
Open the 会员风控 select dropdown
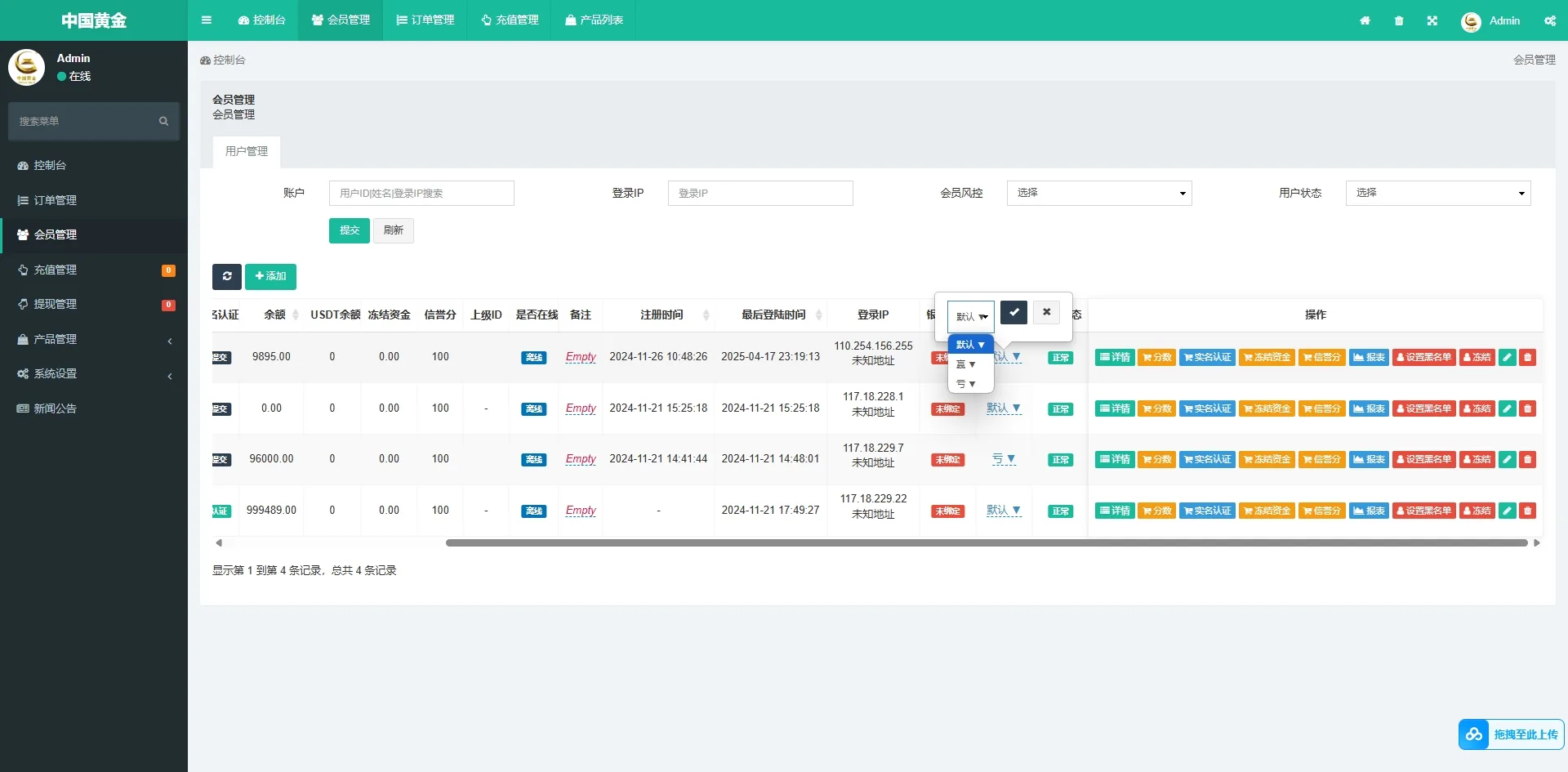click(x=1098, y=193)
